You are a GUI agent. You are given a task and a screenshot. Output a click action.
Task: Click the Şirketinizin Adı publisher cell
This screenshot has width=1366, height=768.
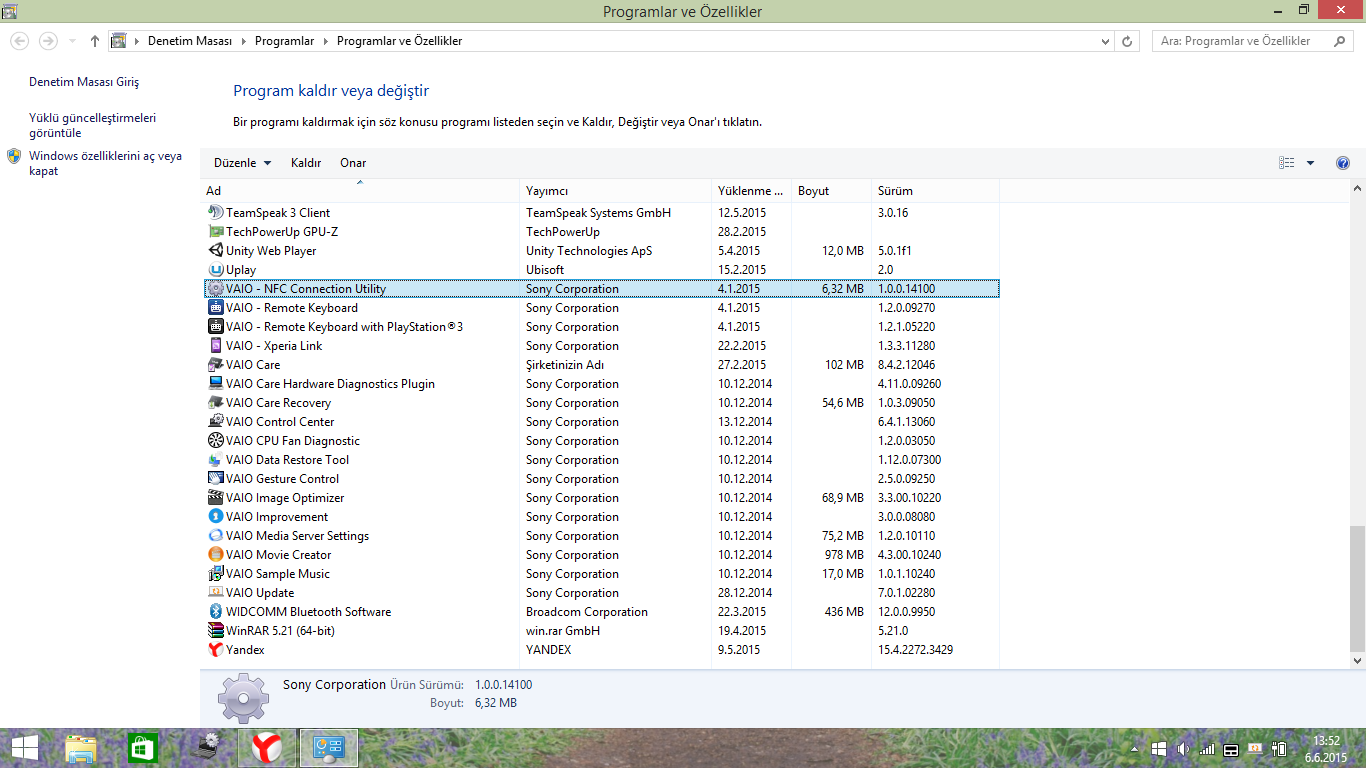565,365
